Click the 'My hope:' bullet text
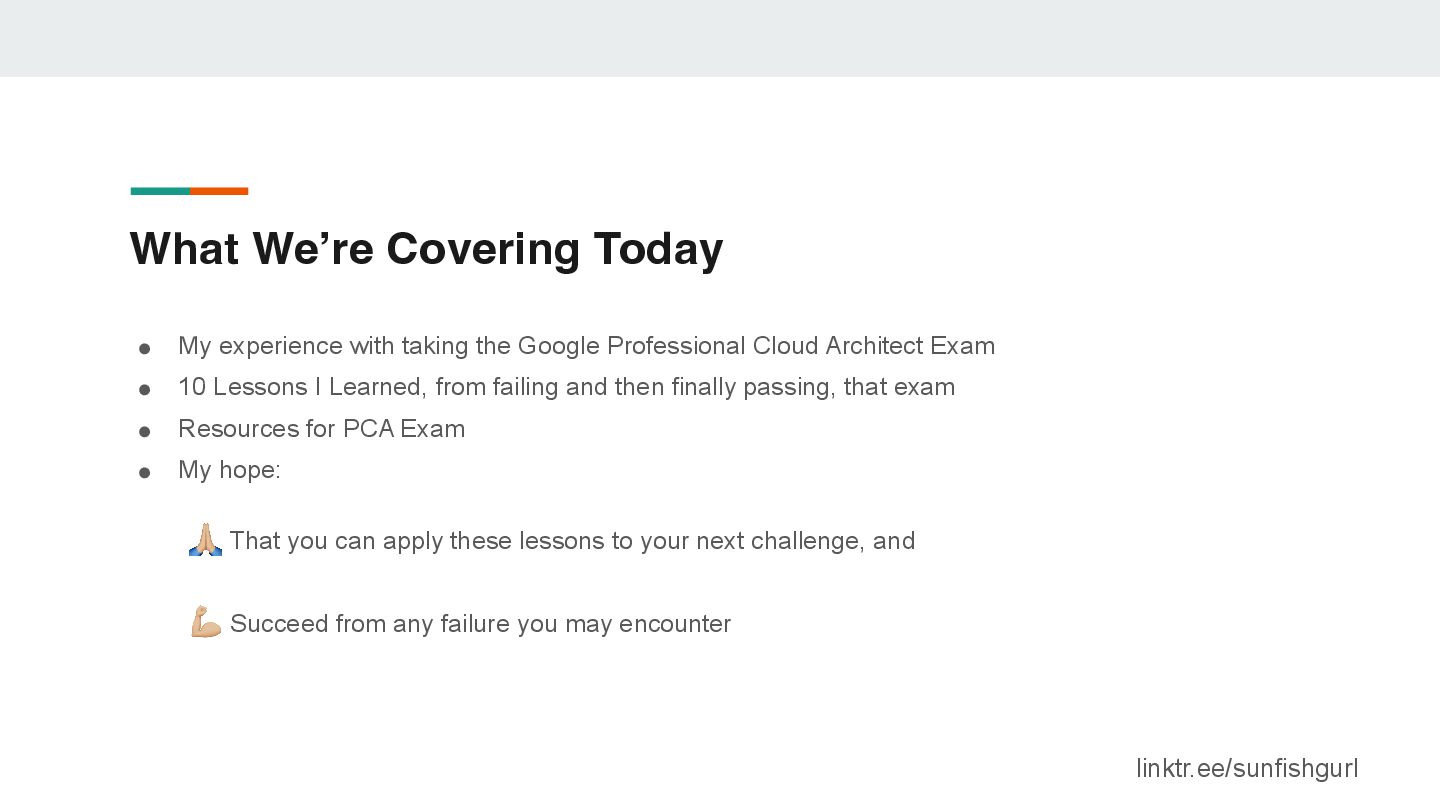The height and width of the screenshot is (810, 1440). click(229, 470)
